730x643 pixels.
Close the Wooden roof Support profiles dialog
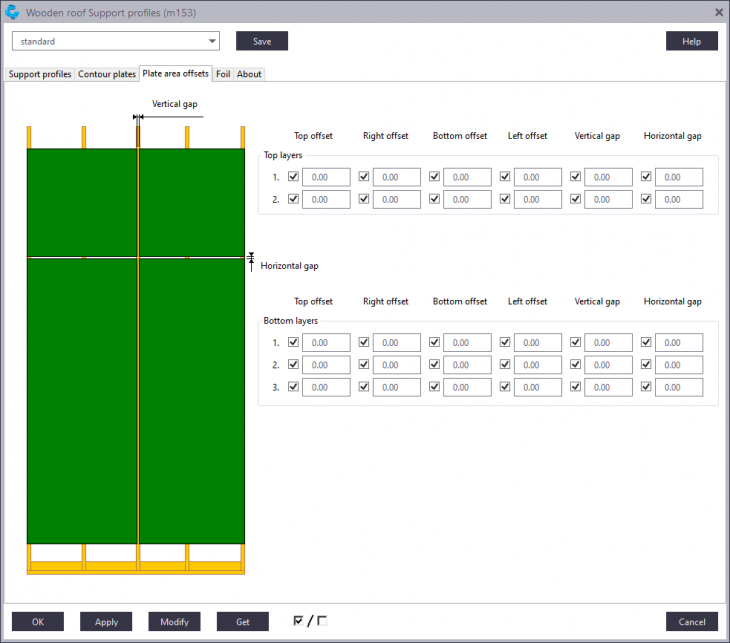[718, 12]
